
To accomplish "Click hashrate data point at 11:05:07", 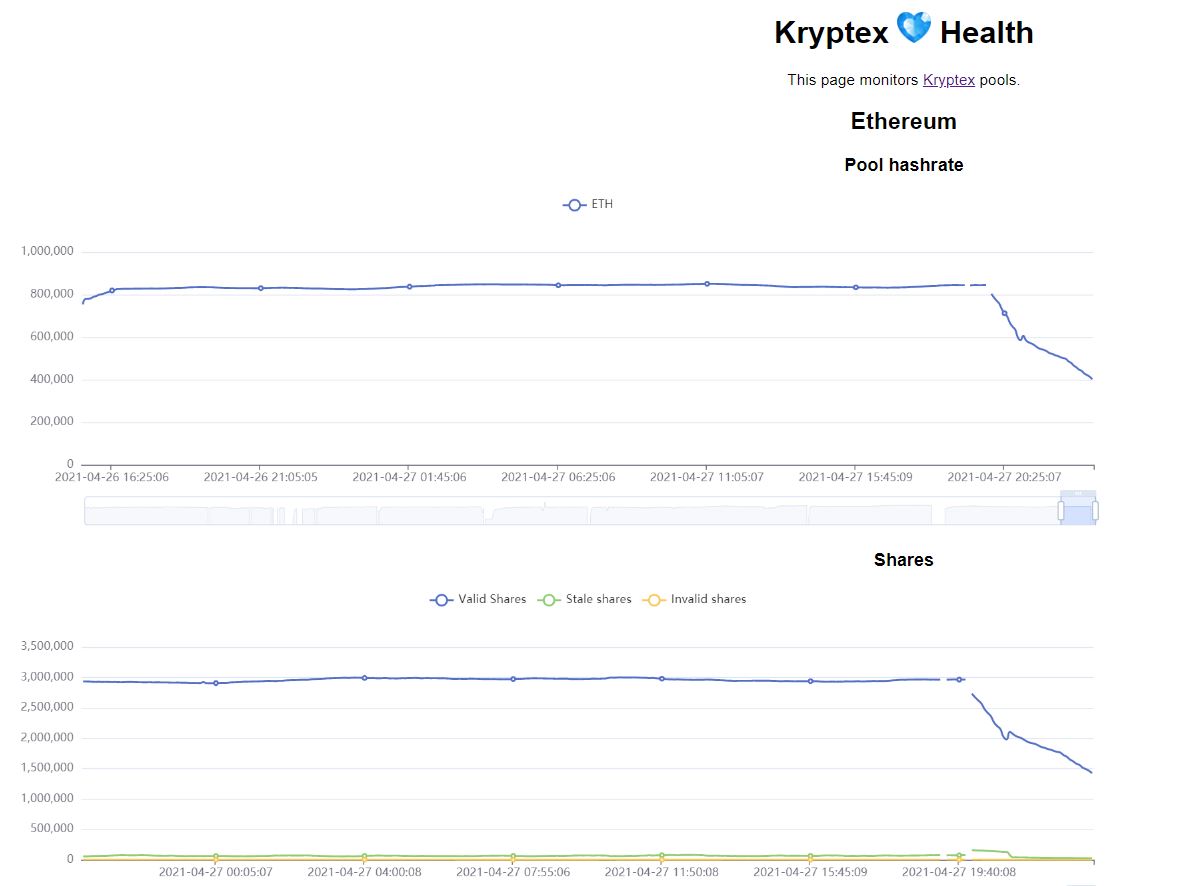I will tap(707, 284).
